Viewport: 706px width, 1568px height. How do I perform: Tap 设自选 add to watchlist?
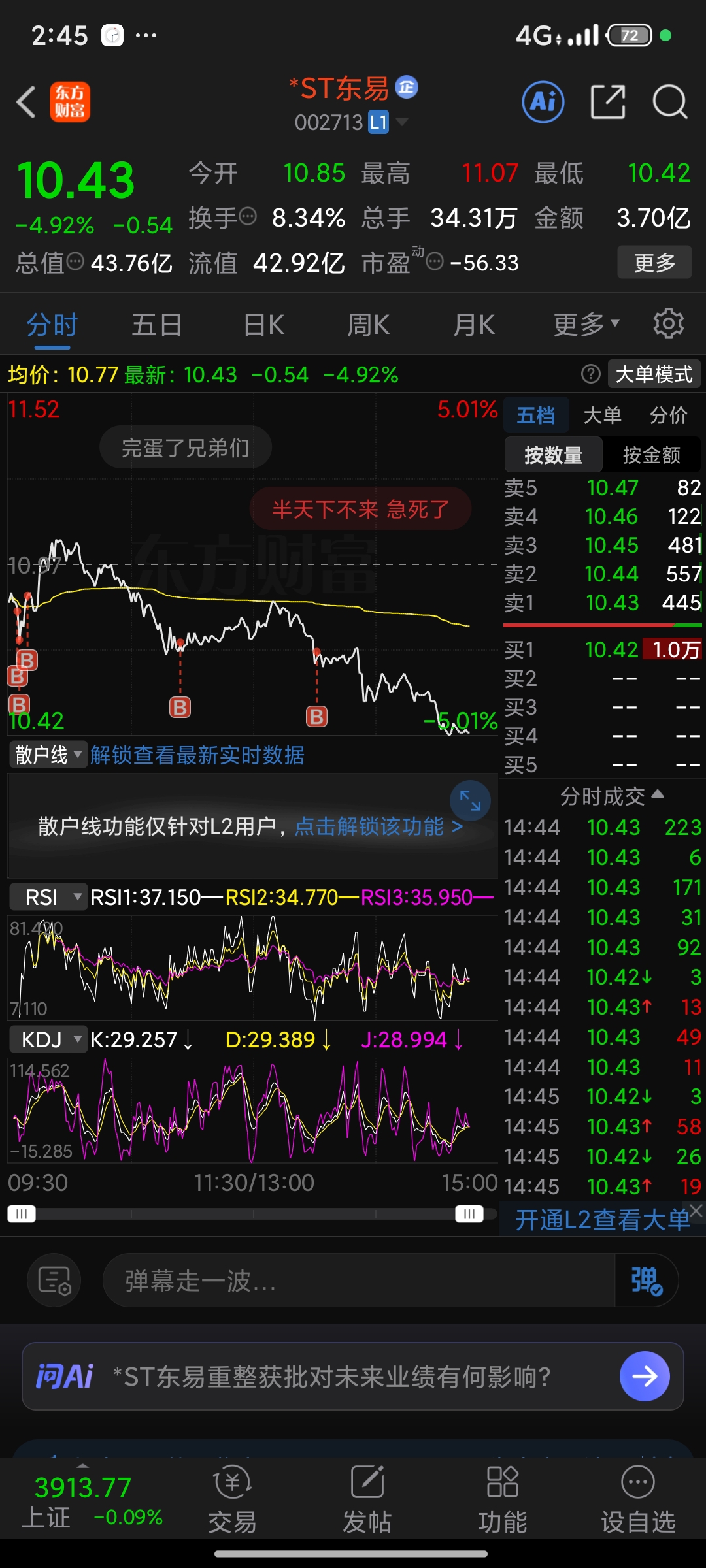(x=638, y=1499)
